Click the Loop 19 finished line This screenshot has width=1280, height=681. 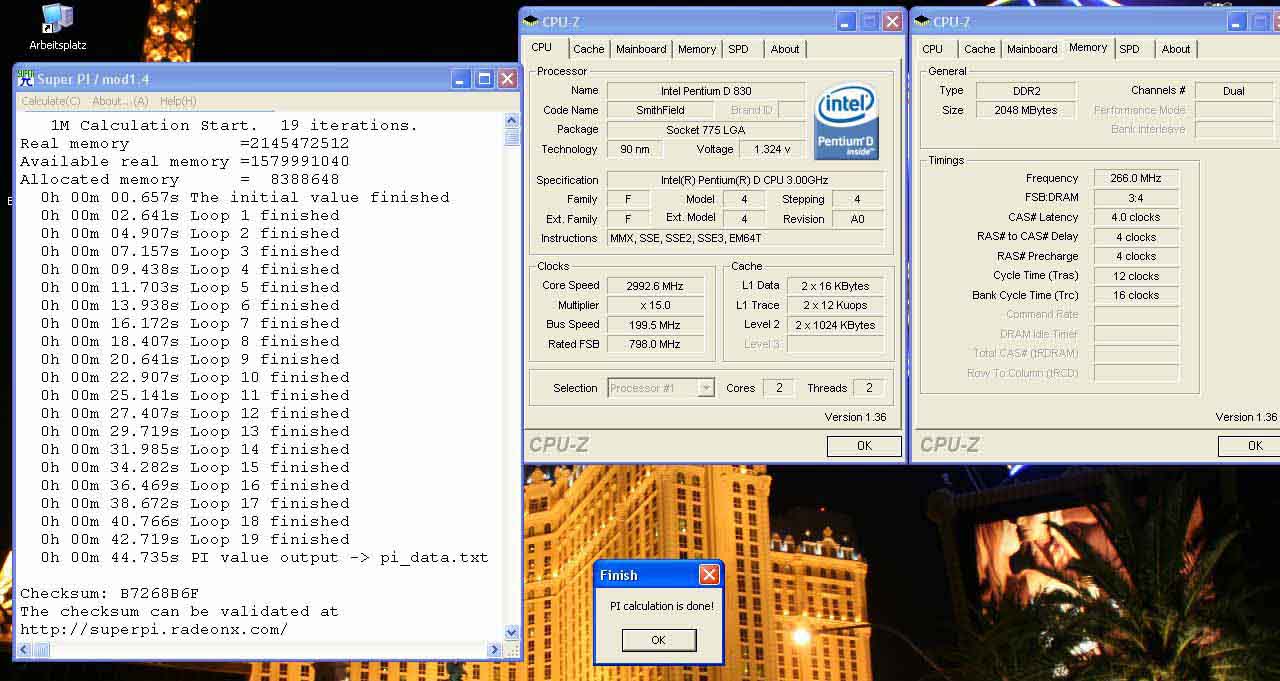point(195,539)
